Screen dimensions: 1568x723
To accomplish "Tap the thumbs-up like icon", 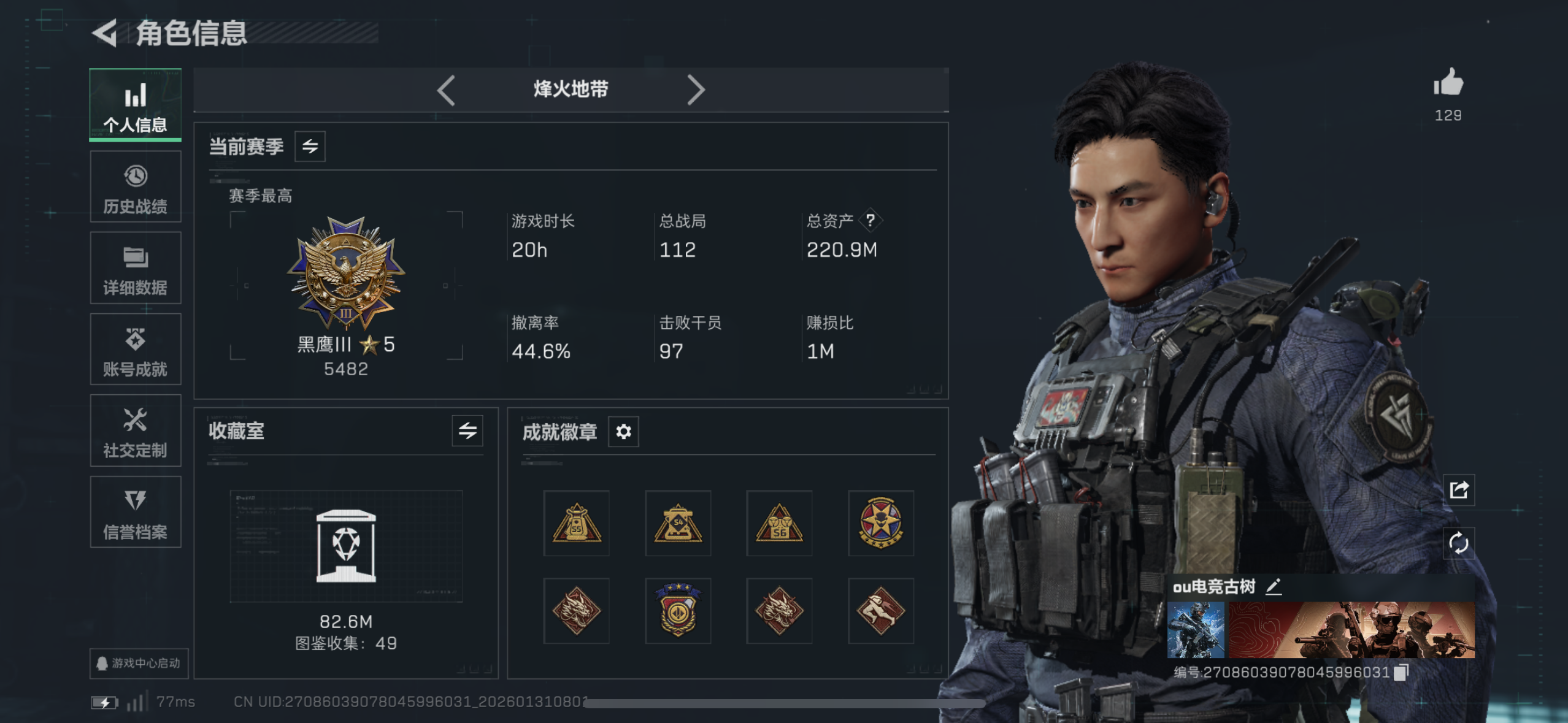I will (1448, 82).
